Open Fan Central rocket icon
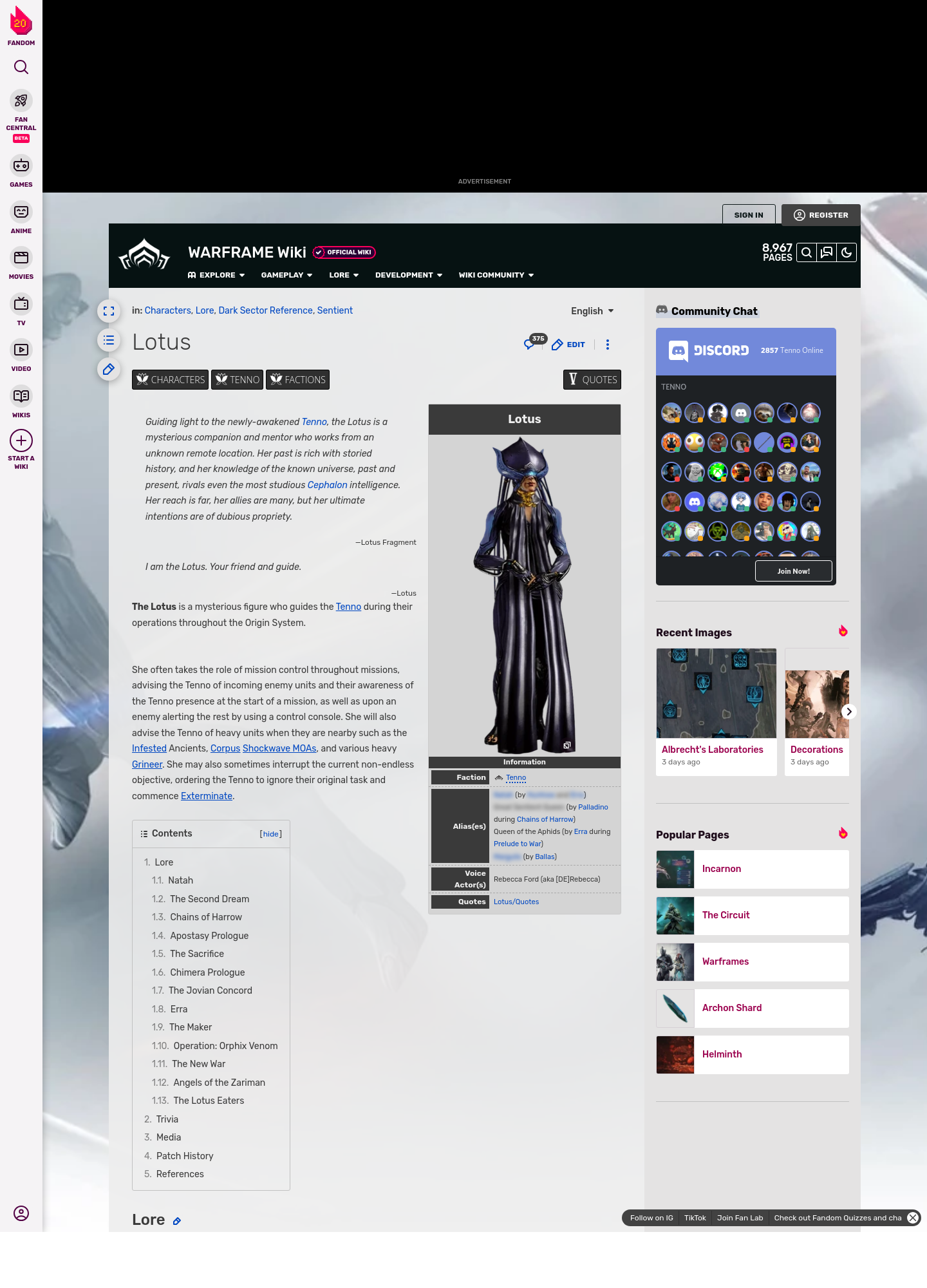 pyautogui.click(x=21, y=100)
